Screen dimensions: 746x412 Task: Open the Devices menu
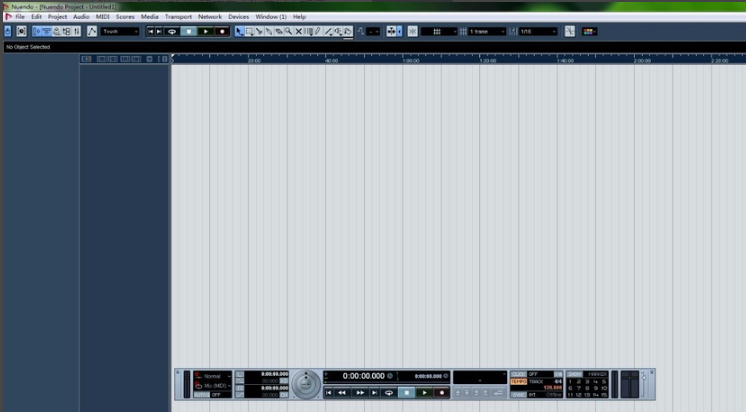(x=238, y=17)
